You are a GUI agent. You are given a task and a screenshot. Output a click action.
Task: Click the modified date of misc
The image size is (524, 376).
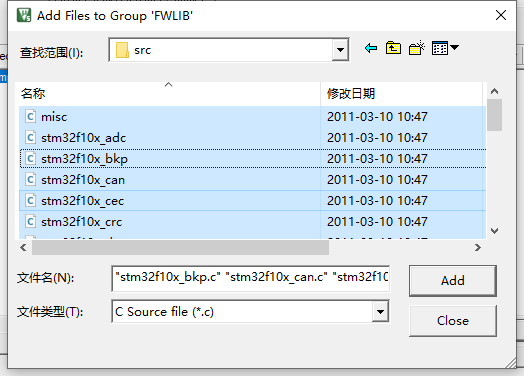(377, 117)
